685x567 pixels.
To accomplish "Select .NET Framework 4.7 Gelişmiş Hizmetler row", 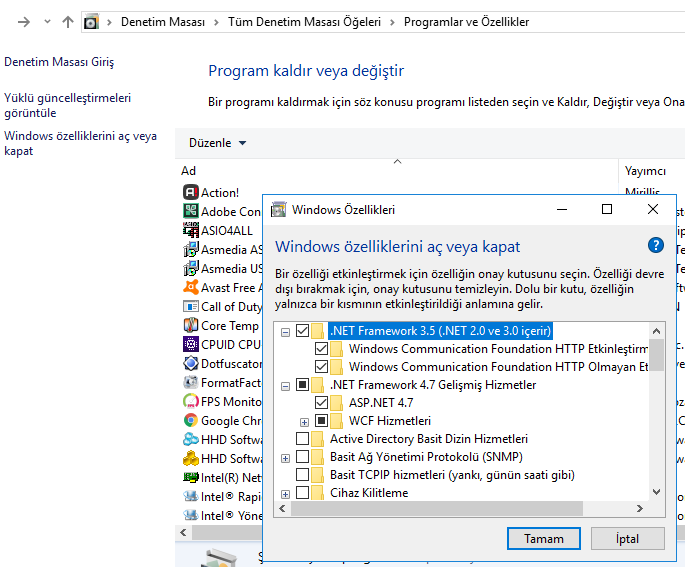I will click(x=433, y=384).
